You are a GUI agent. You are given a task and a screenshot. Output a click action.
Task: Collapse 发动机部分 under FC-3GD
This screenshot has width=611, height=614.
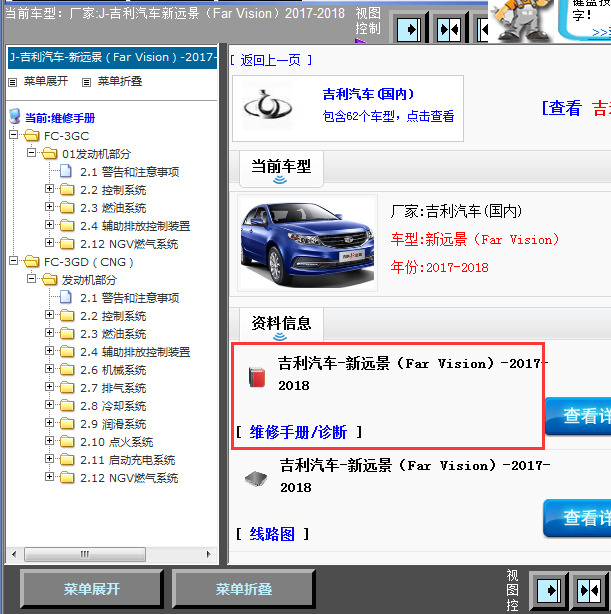[32, 279]
